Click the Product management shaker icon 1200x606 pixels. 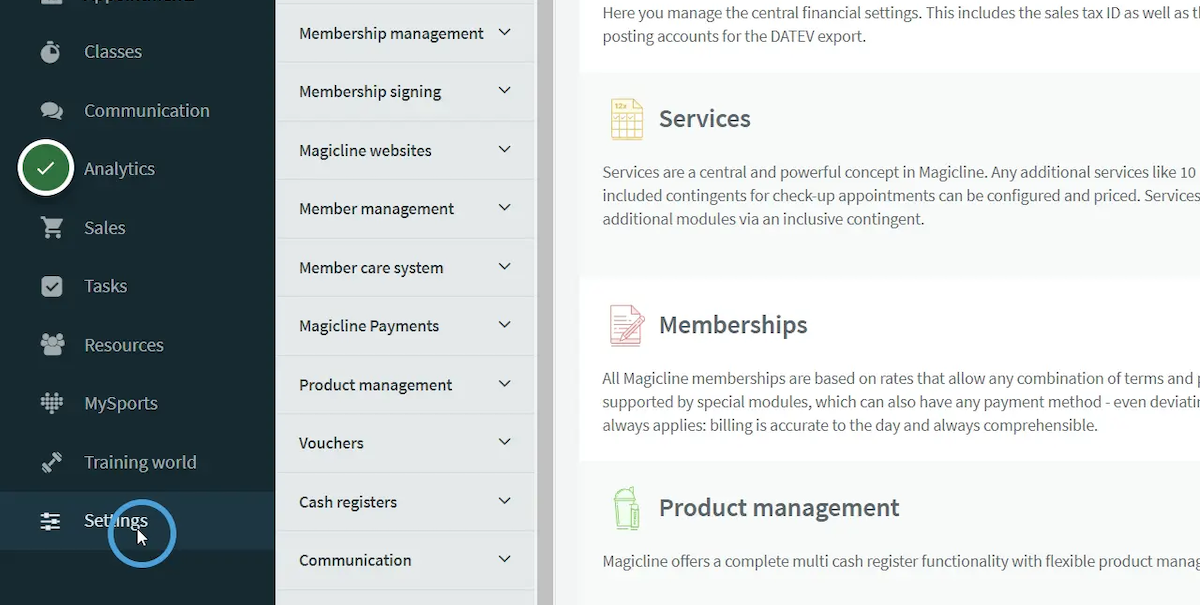click(x=626, y=508)
